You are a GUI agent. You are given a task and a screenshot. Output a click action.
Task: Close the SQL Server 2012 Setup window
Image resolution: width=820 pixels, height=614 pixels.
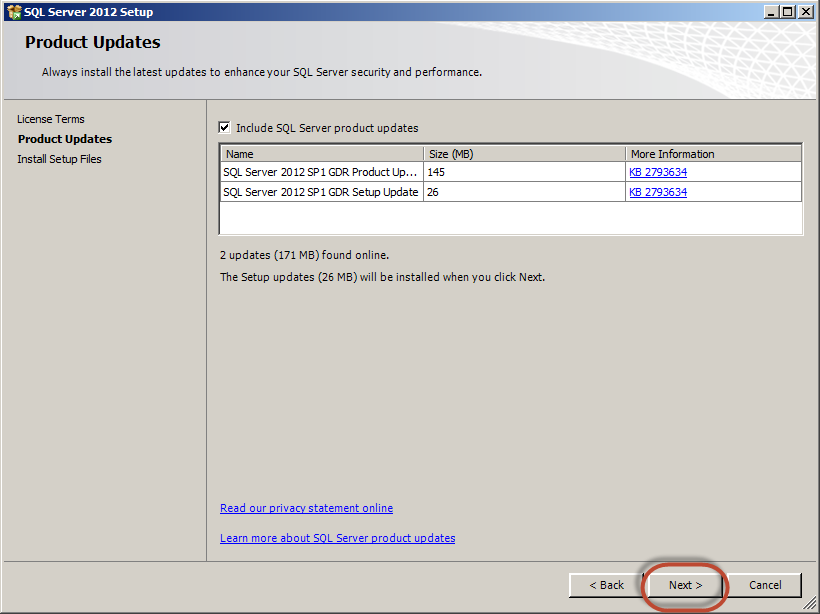(805, 12)
